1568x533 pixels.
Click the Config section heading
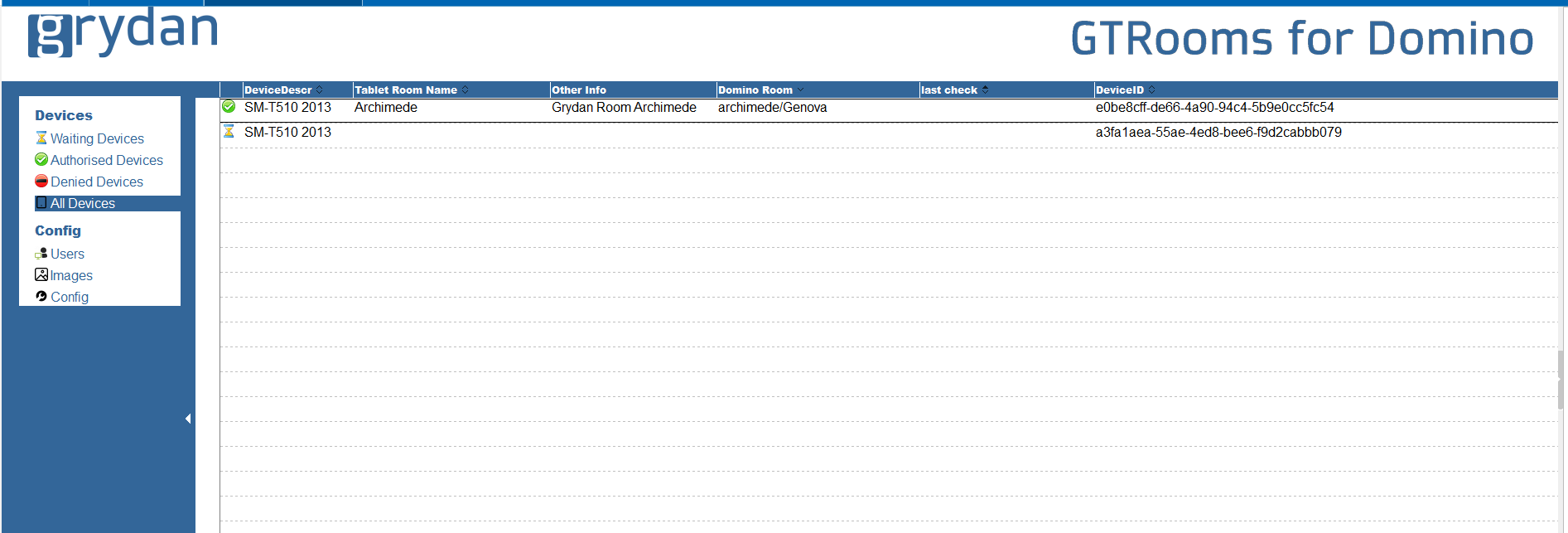(58, 230)
